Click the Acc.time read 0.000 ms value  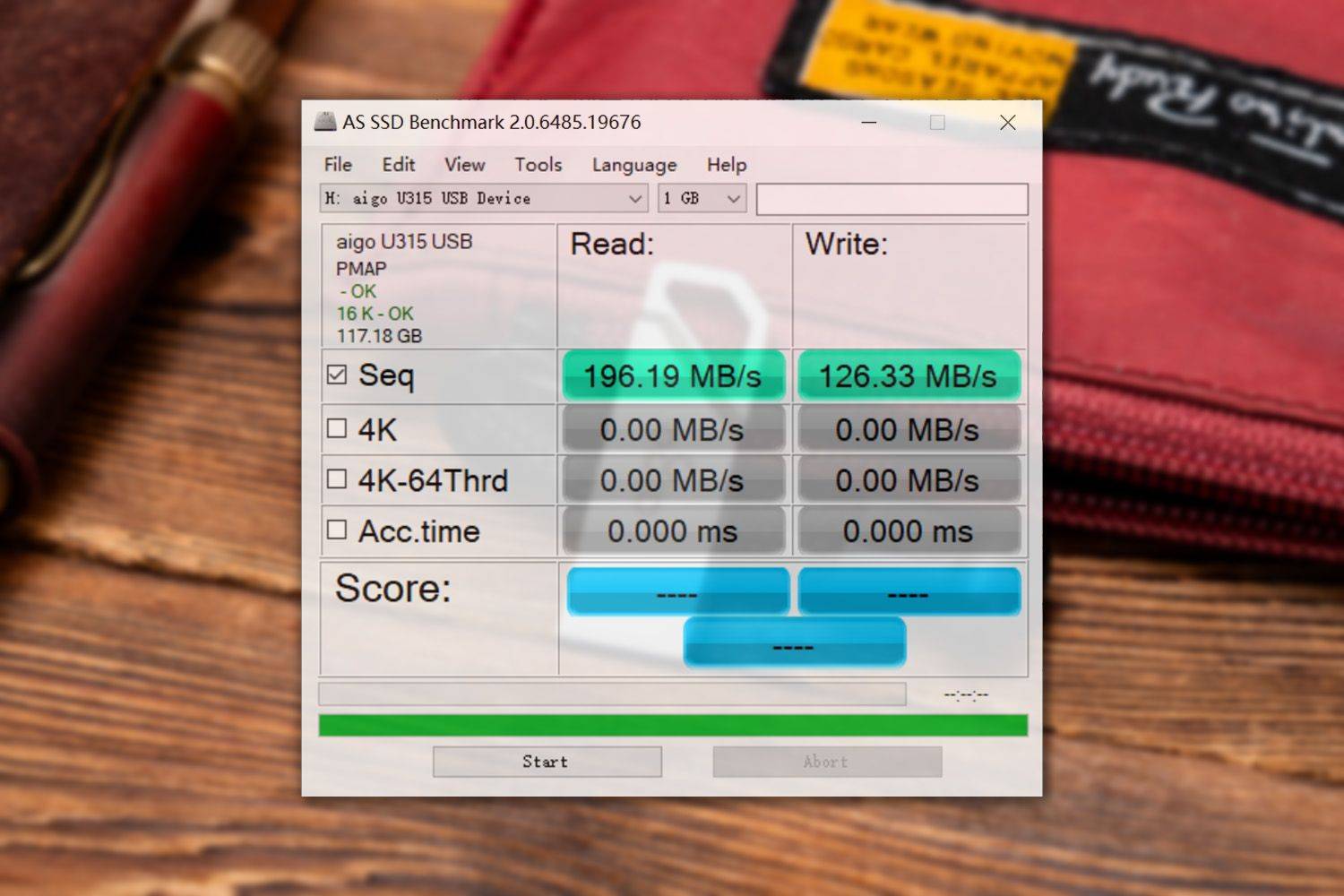pos(674,531)
